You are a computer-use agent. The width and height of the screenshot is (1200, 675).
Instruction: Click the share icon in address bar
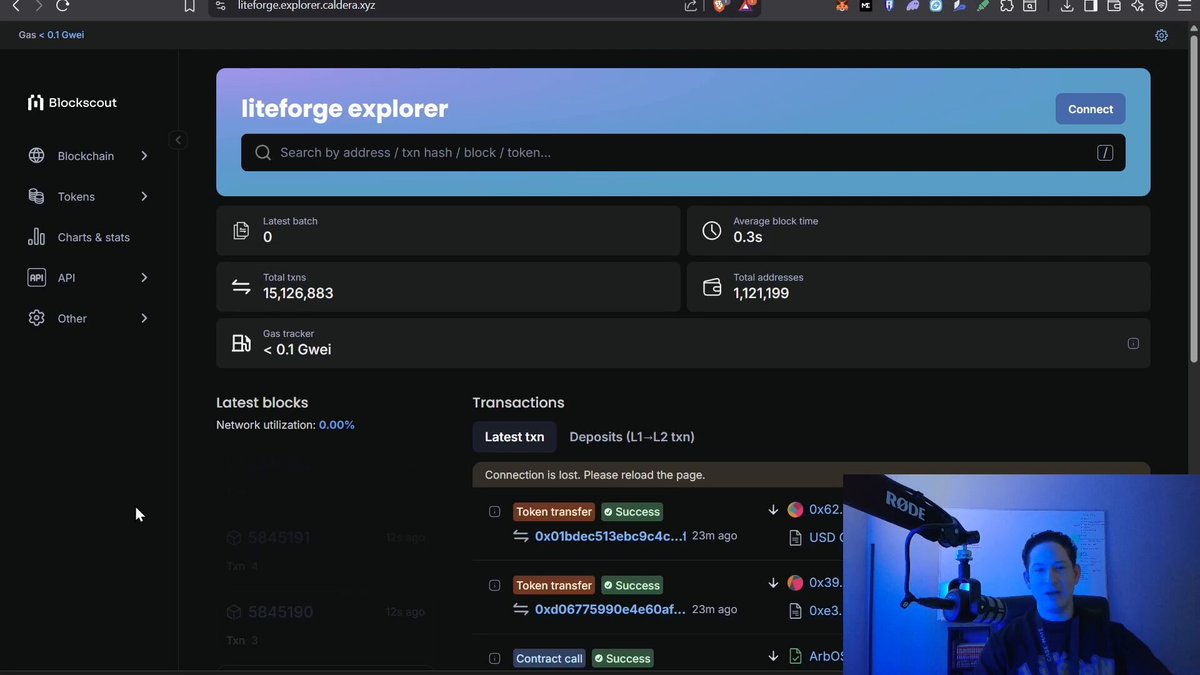pyautogui.click(x=691, y=5)
